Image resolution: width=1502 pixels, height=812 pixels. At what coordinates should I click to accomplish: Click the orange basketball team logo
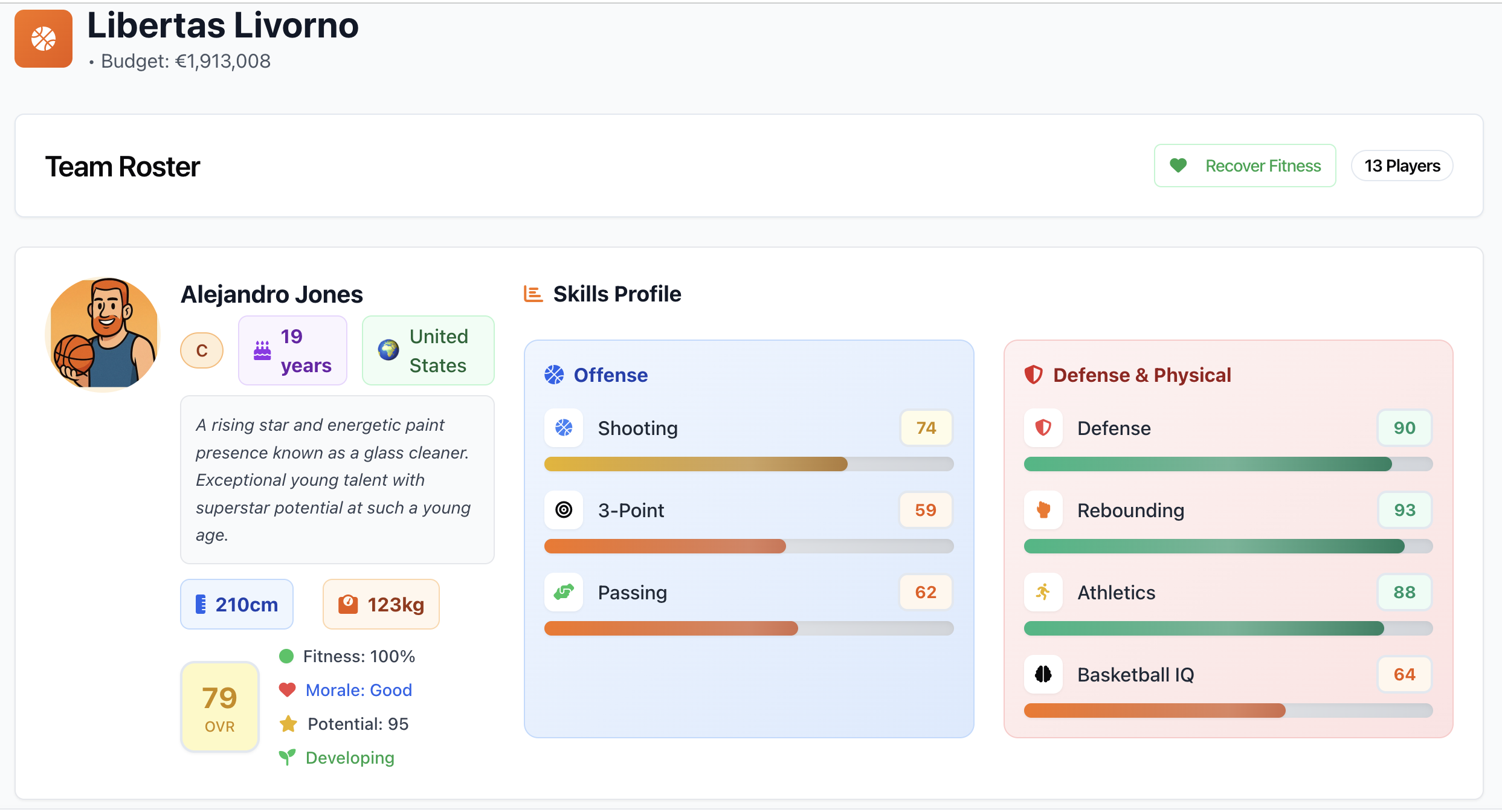tap(44, 39)
